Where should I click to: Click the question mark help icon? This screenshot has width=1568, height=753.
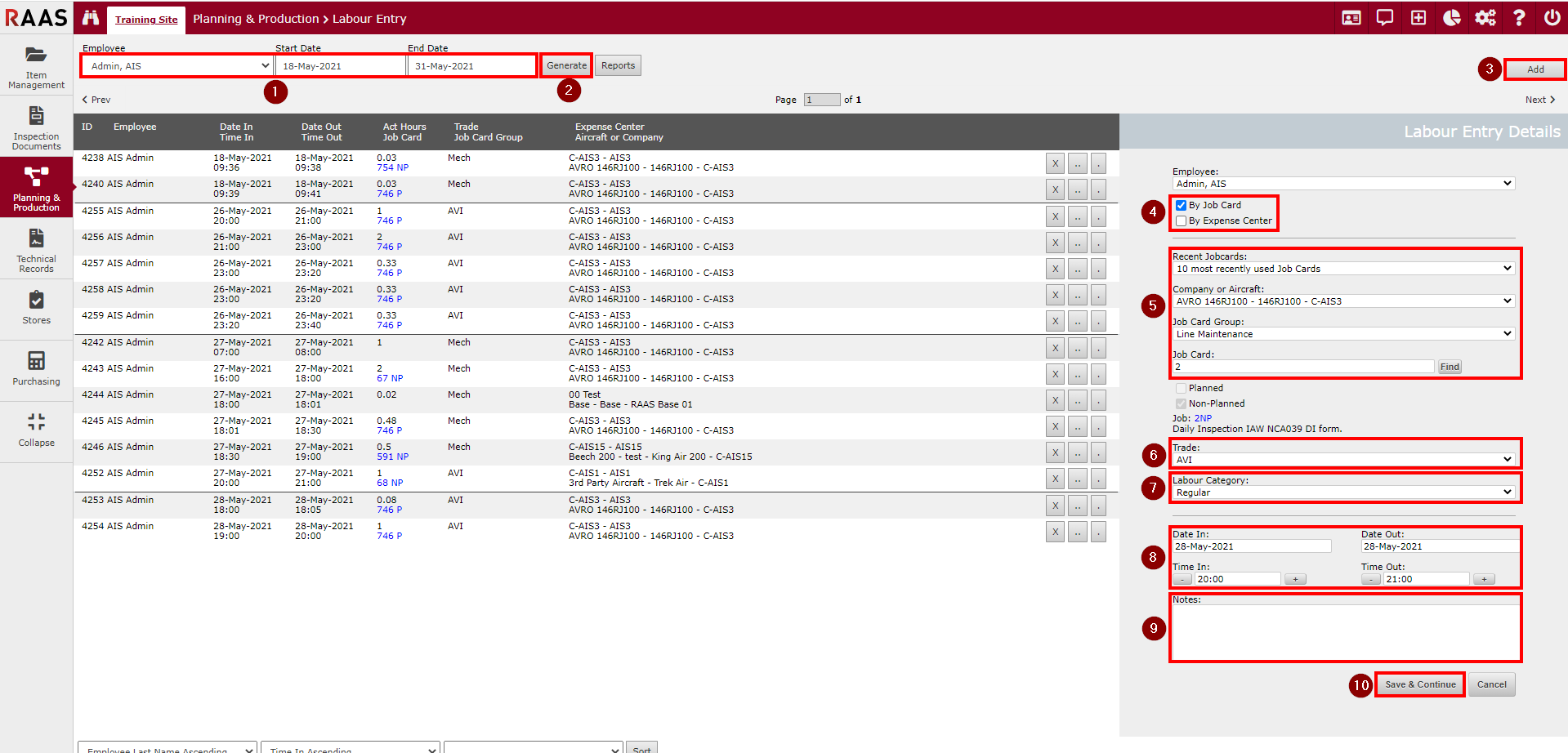click(x=1519, y=18)
